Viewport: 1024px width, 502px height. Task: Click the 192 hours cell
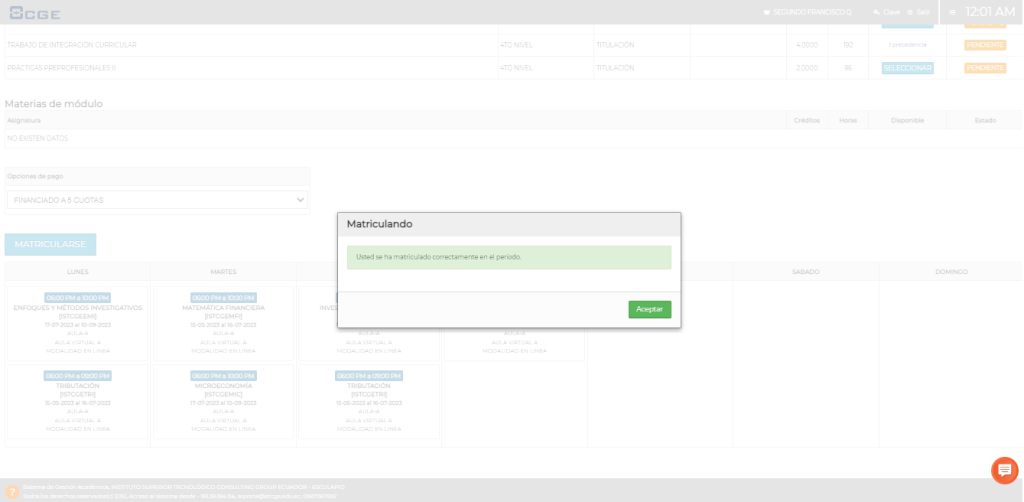pos(848,45)
